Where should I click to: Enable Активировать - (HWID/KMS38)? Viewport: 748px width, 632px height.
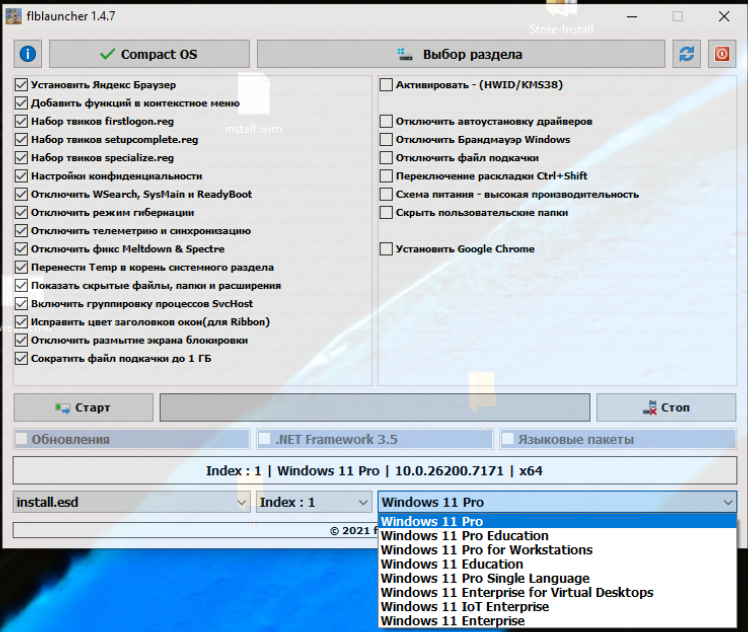(386, 85)
